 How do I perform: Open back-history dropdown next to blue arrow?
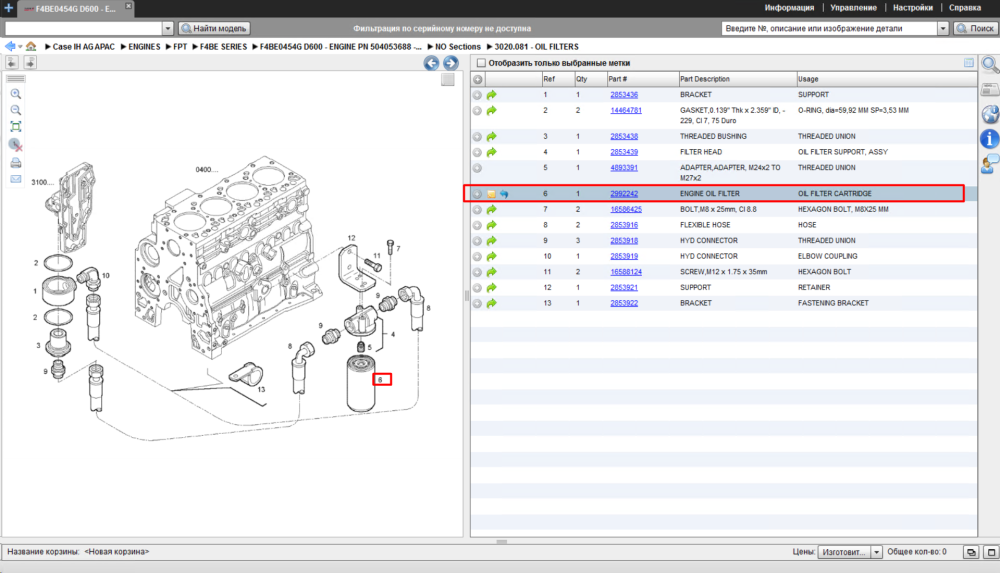coord(20,47)
